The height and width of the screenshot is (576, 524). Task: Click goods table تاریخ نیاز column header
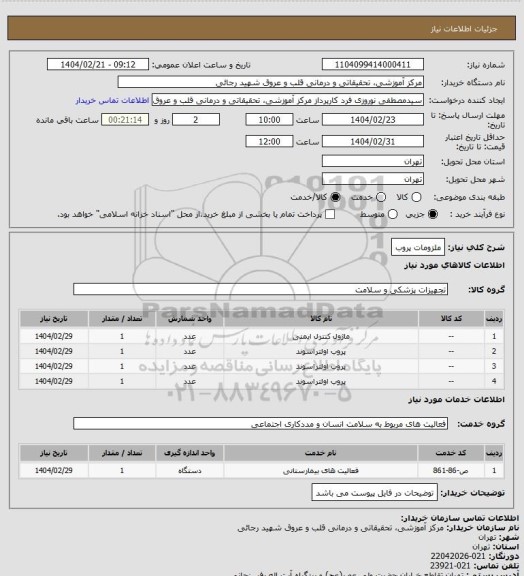click(54, 318)
